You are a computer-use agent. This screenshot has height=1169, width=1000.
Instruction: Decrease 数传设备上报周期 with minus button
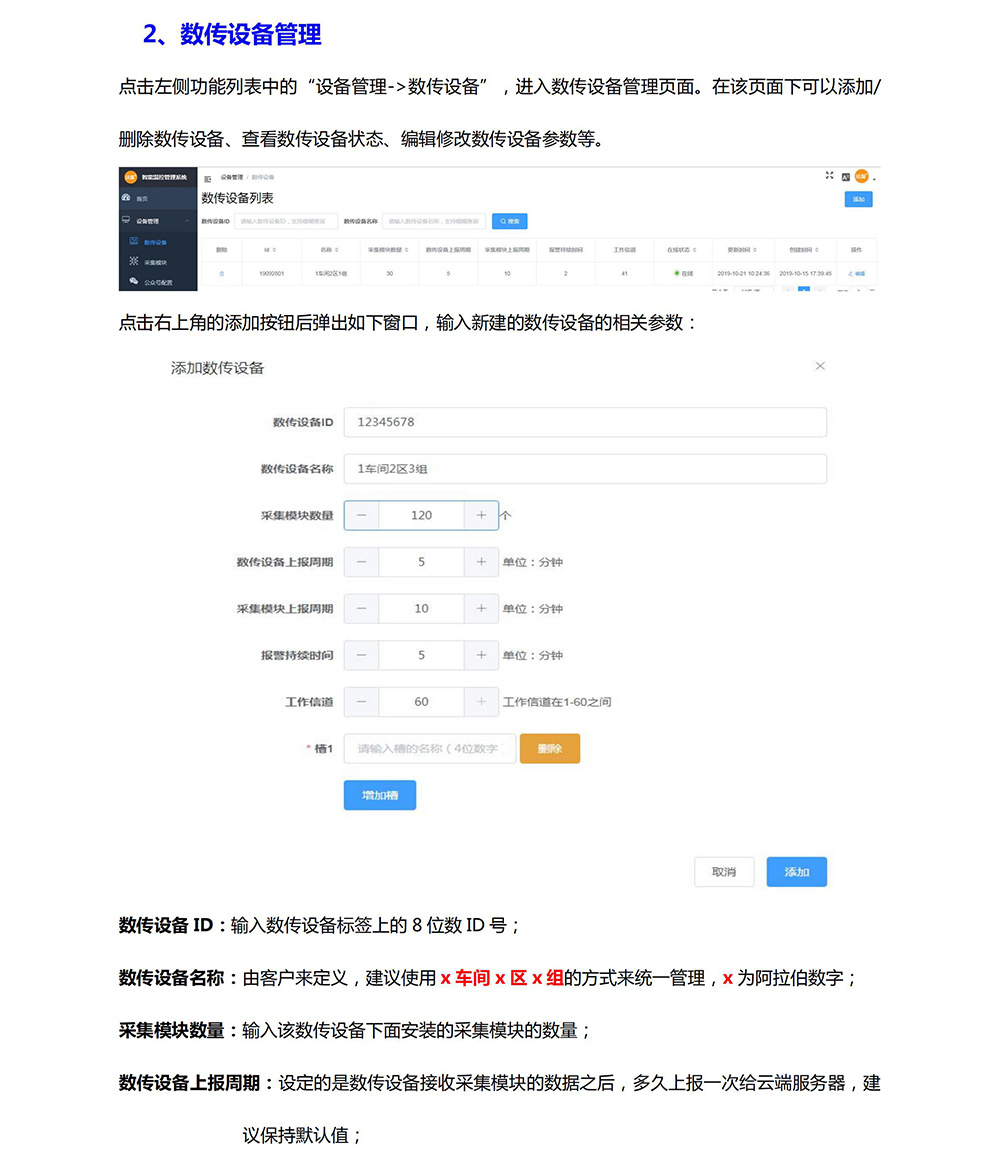[362, 562]
